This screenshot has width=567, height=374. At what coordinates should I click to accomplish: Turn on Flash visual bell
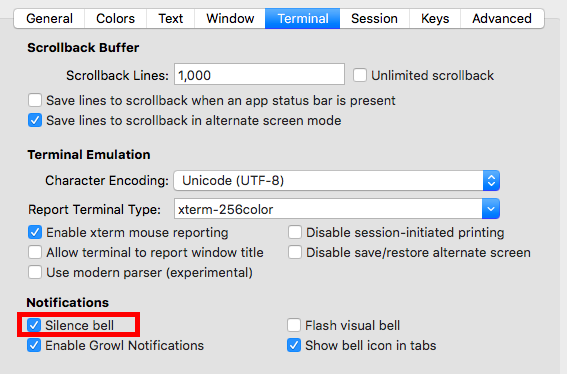(x=294, y=325)
